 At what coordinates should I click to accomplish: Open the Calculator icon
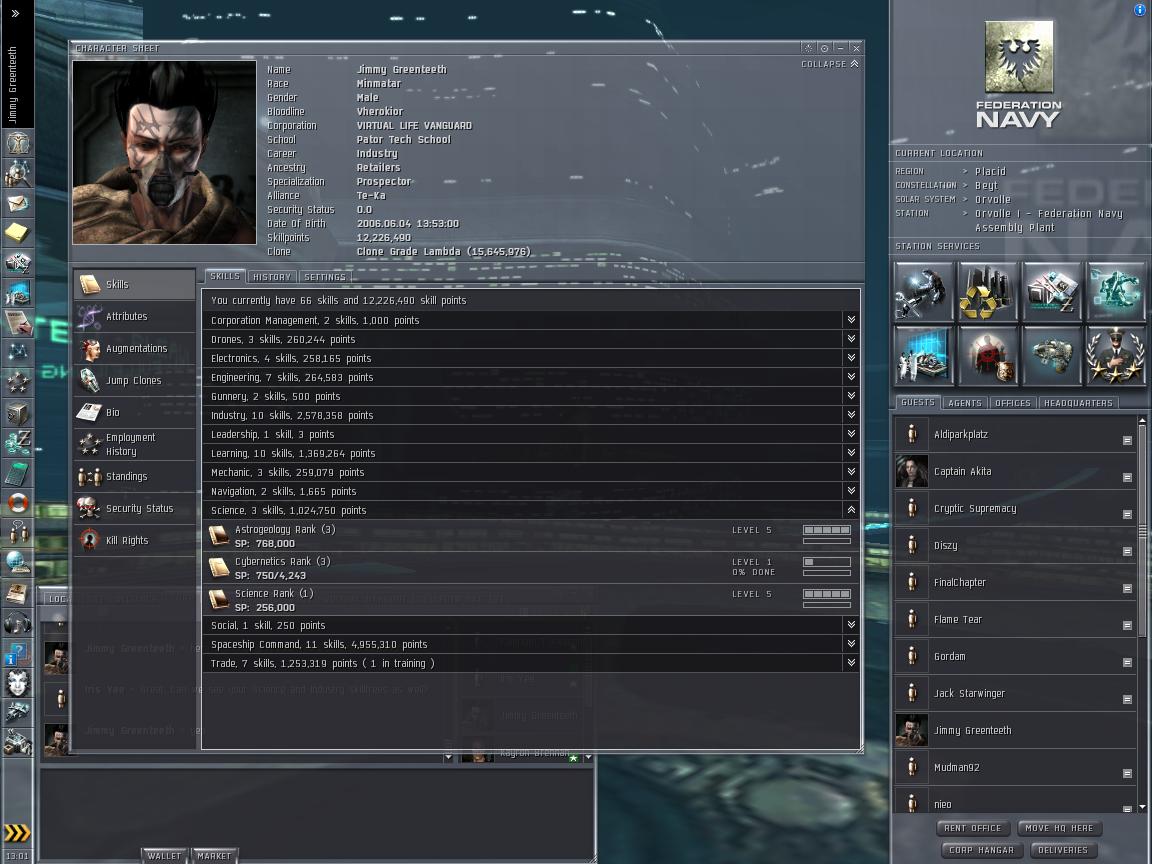click(17, 473)
